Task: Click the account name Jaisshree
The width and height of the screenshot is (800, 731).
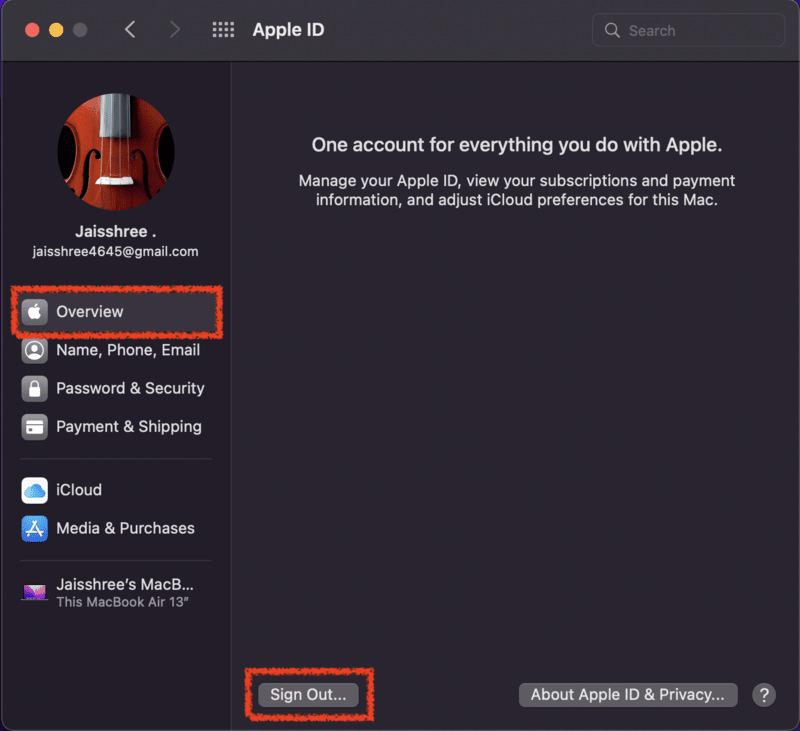Action: pos(116,232)
